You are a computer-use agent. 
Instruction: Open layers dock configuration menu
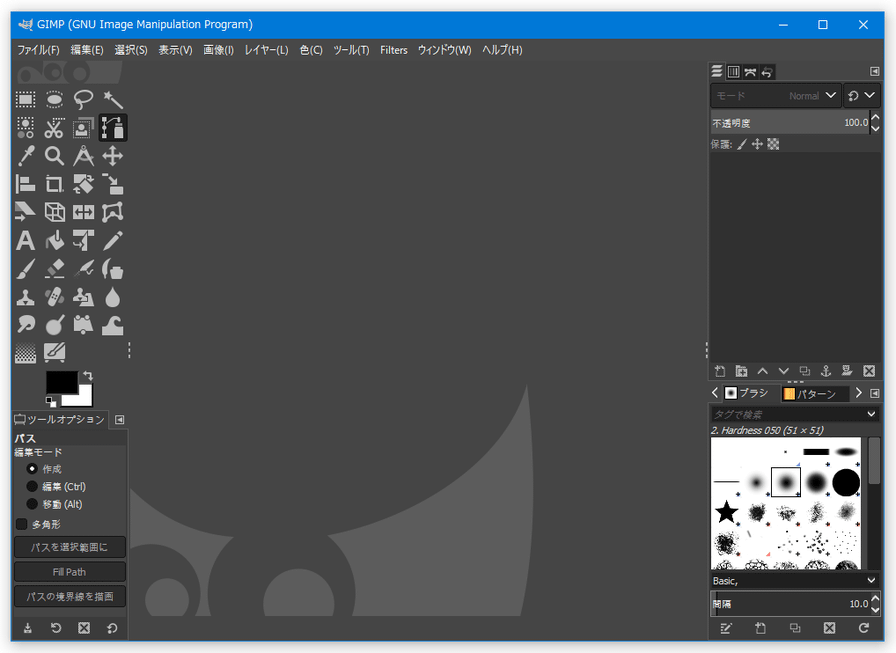(874, 71)
